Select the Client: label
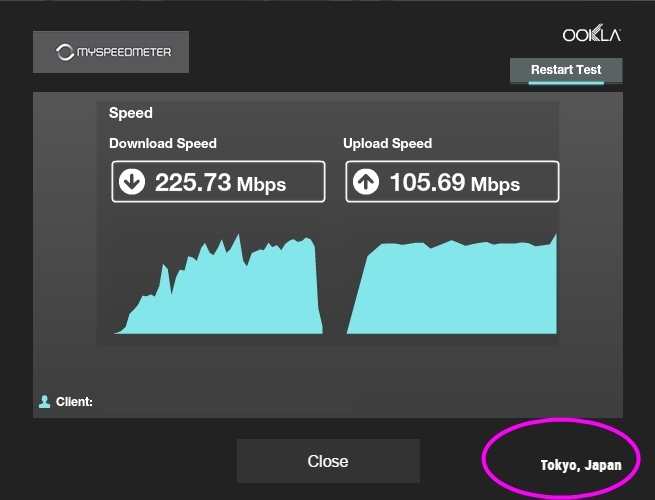This screenshot has width=655, height=500. pyautogui.click(x=75, y=402)
